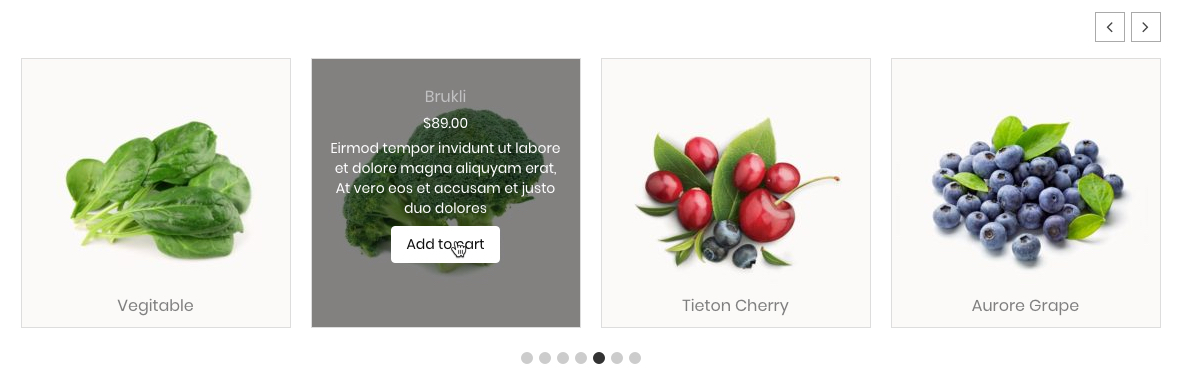Click the previous slide arrow button
The height and width of the screenshot is (371, 1185).
(1109, 27)
